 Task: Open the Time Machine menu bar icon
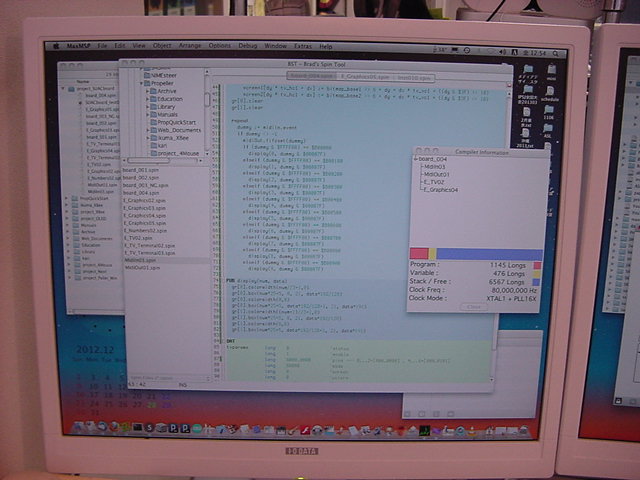click(x=467, y=50)
